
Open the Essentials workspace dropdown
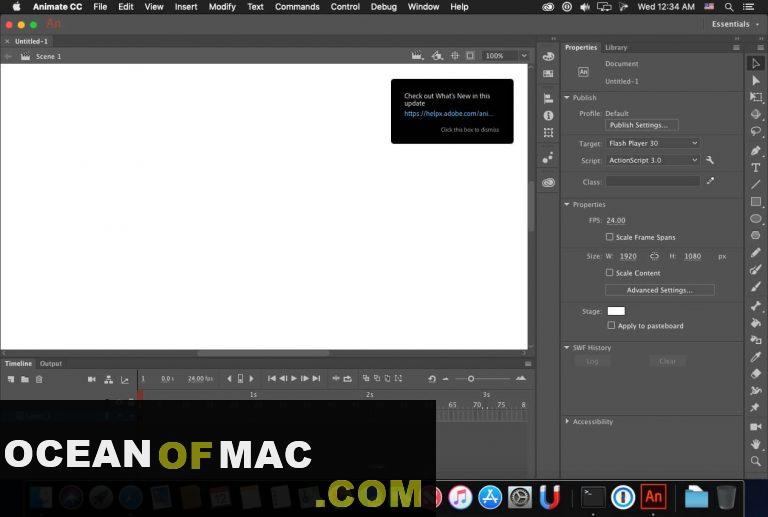point(735,24)
